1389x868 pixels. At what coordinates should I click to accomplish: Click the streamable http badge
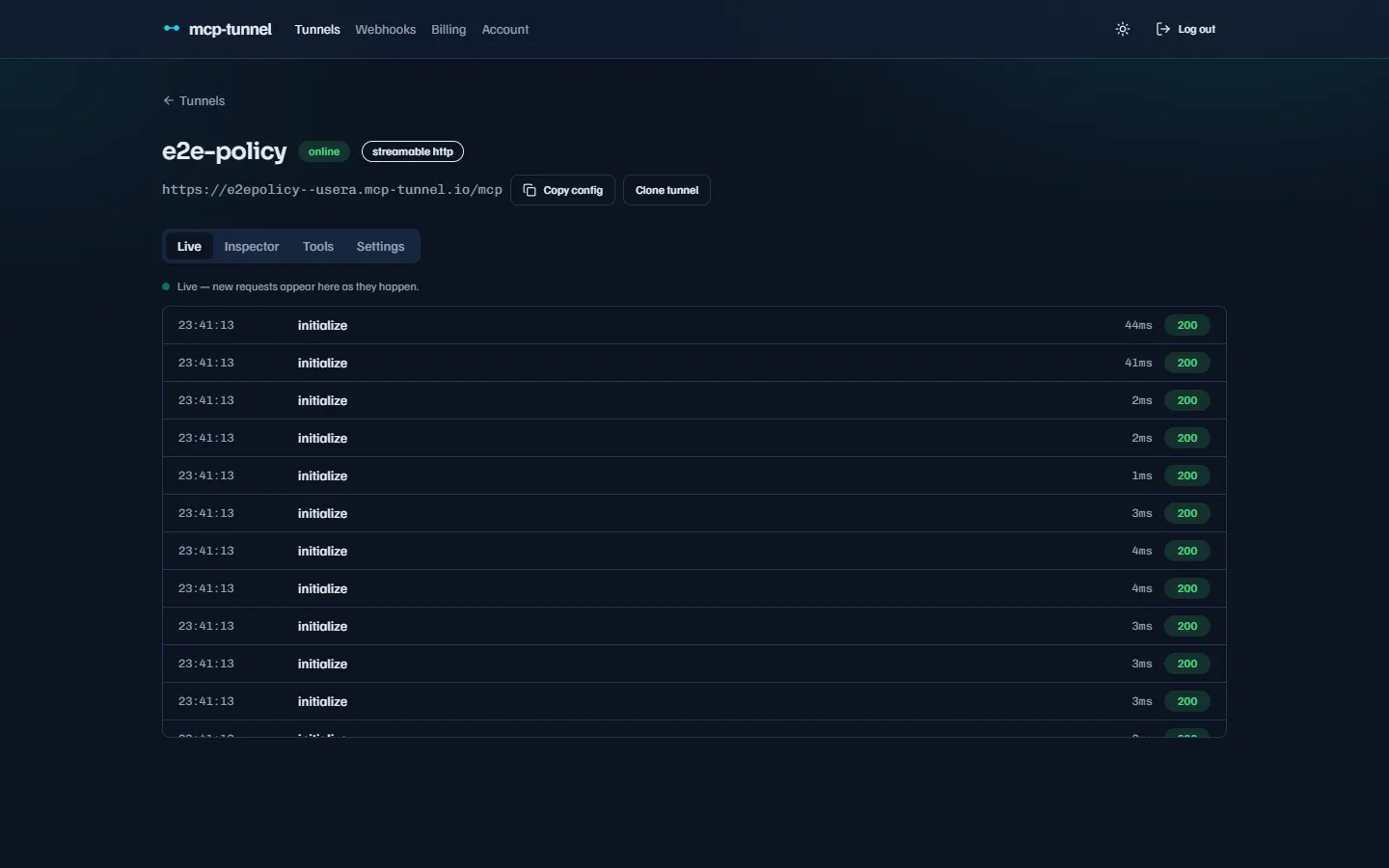coord(413,151)
